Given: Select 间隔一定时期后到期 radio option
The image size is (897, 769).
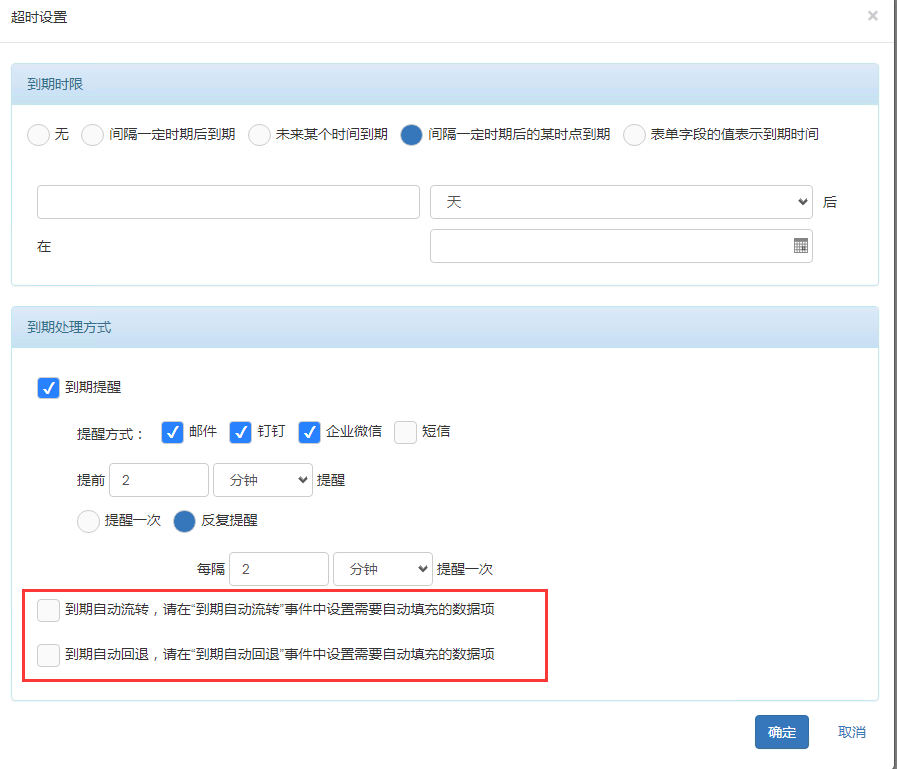Looking at the screenshot, I should [x=92, y=135].
